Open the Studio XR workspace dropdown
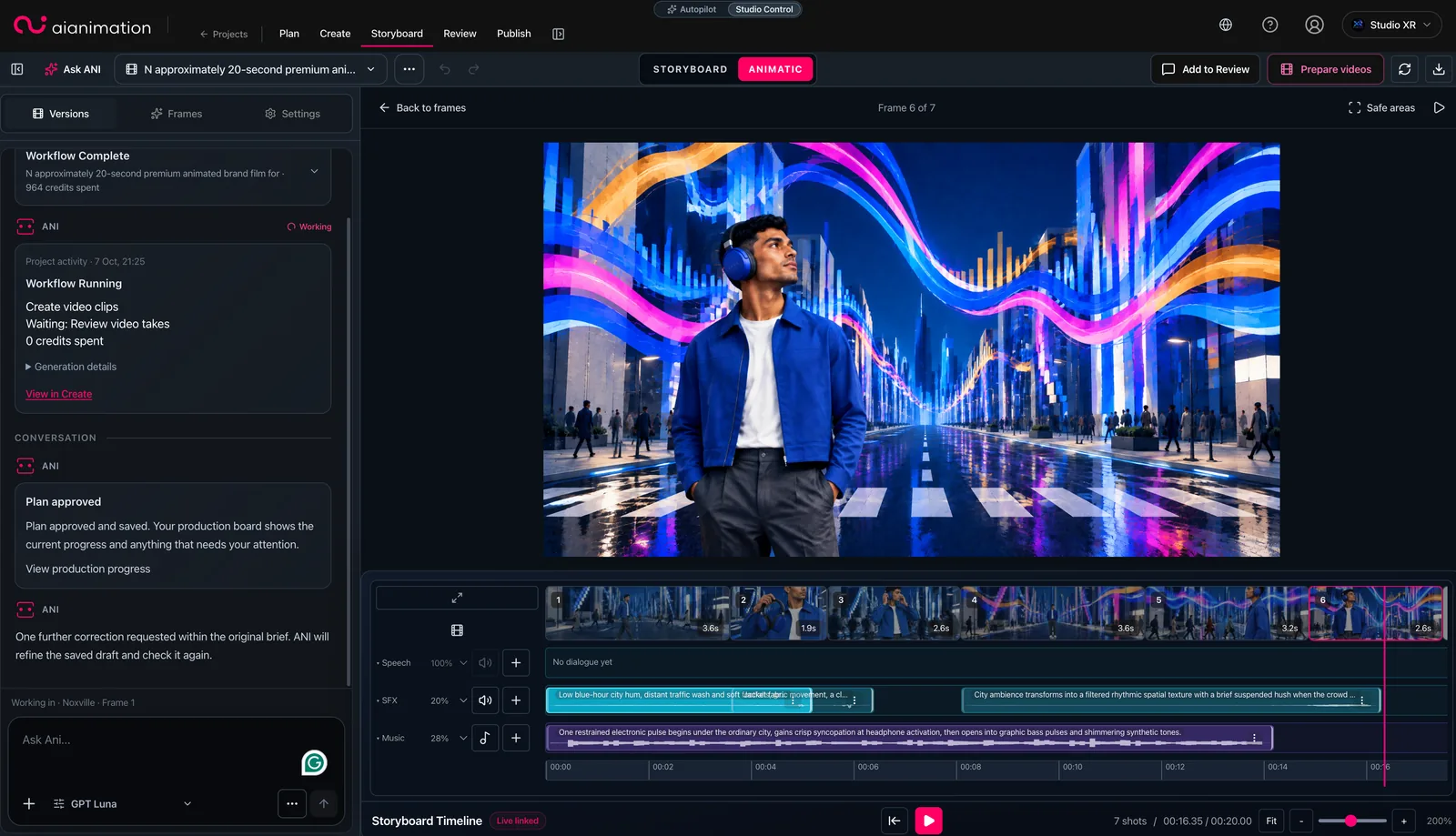This screenshot has width=1456, height=836. point(1391,25)
